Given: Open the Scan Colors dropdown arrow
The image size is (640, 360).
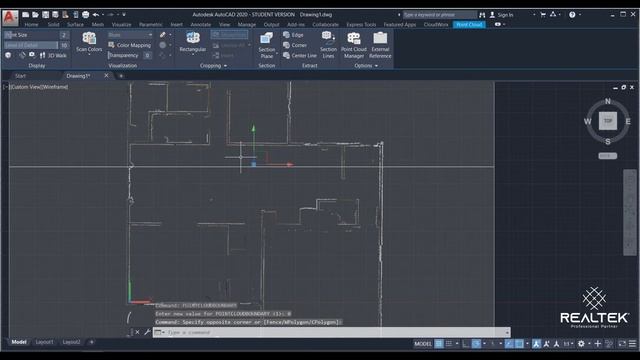Looking at the screenshot, I should click(89, 54).
